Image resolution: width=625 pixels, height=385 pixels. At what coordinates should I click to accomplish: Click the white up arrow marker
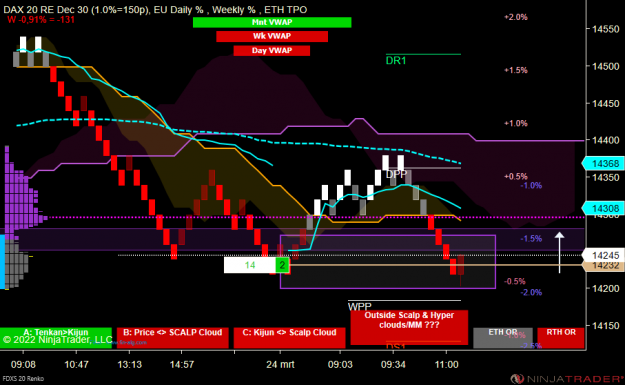pos(560,253)
